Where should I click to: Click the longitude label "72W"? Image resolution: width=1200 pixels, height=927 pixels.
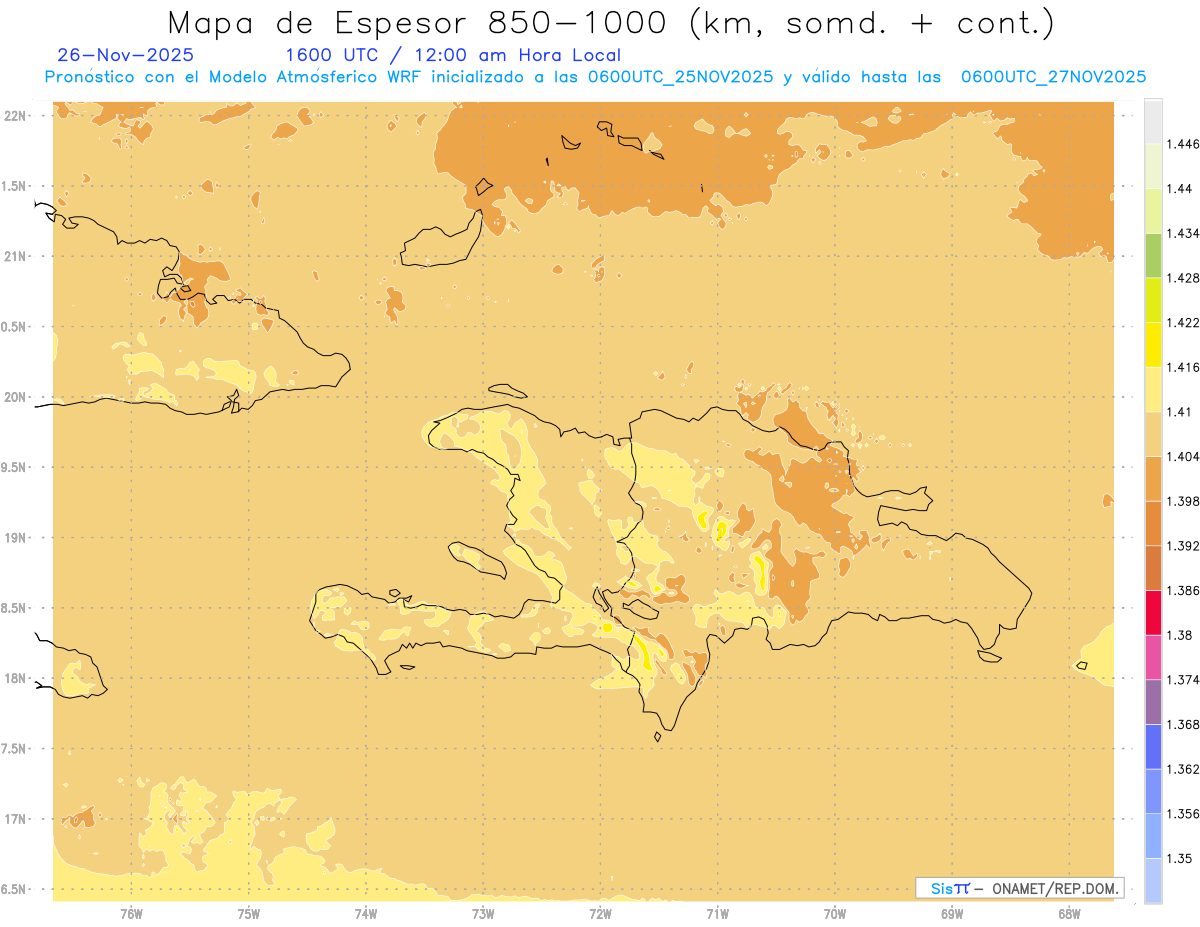[600, 914]
